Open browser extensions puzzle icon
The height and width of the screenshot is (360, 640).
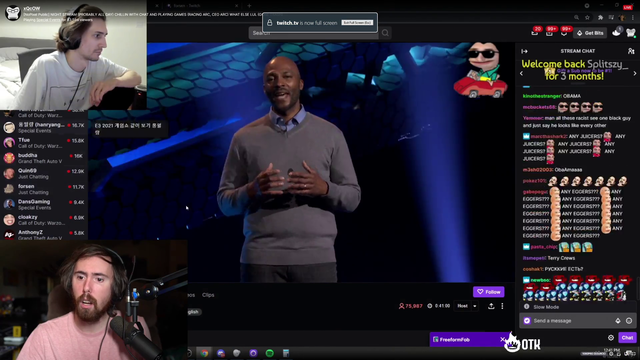tap(600, 17)
